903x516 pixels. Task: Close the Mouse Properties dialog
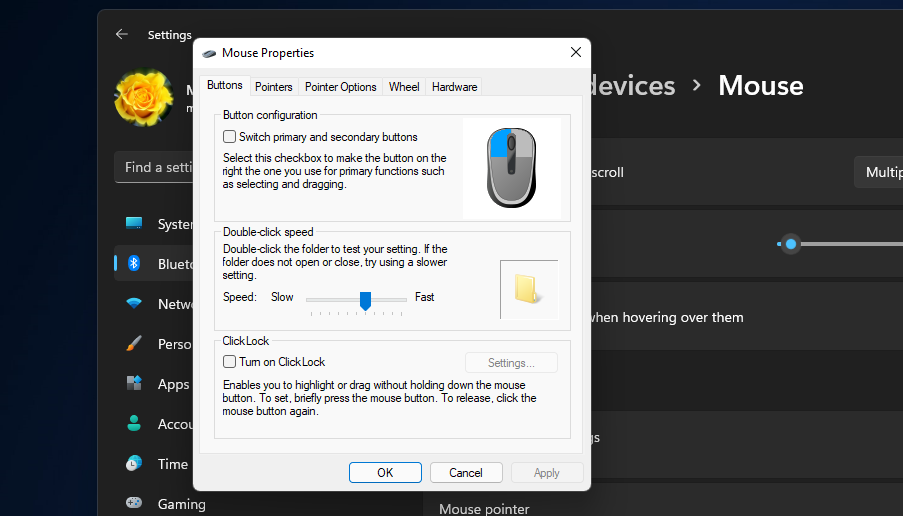[x=575, y=52]
